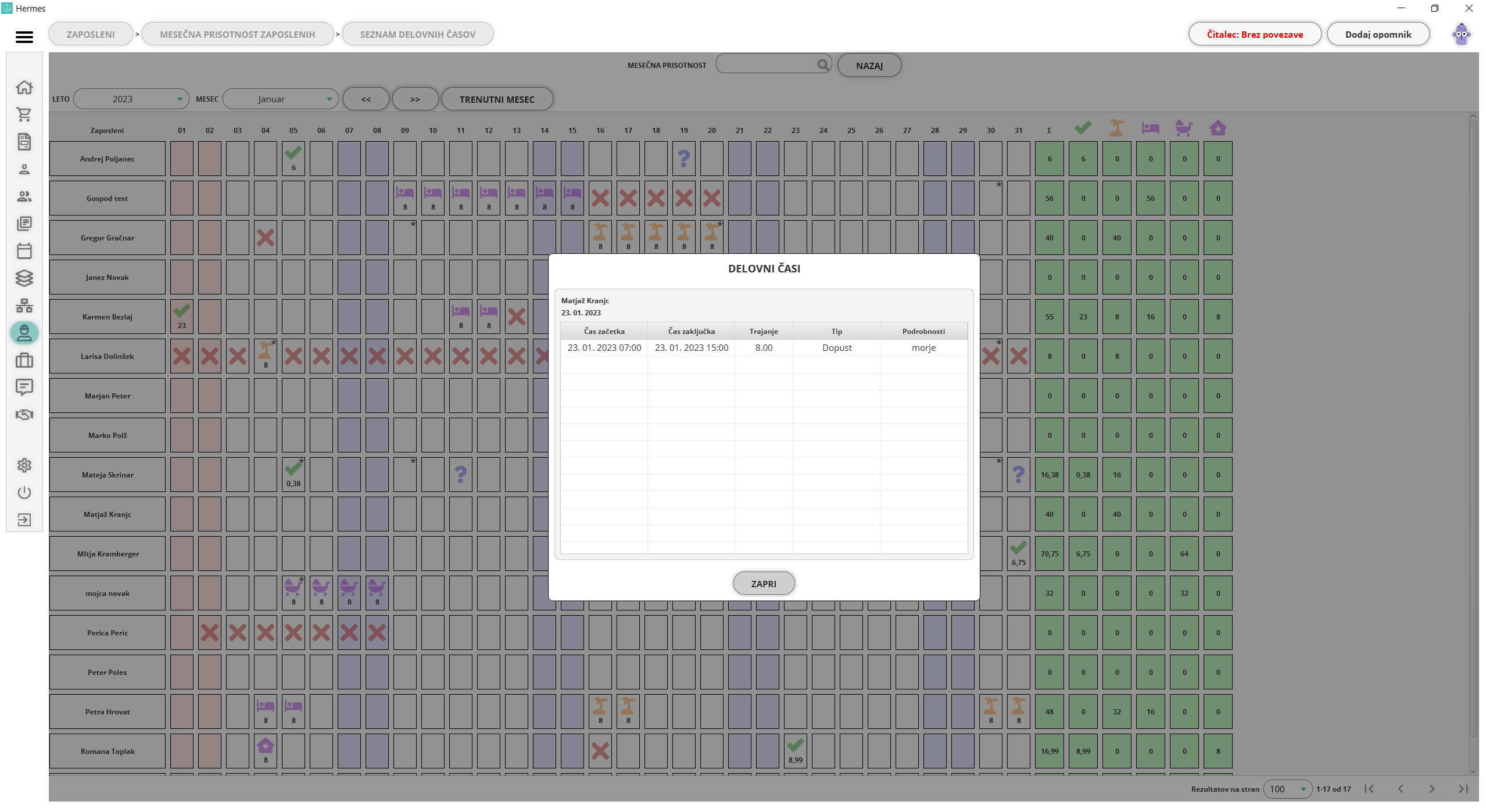1486x812 pixels.
Task: Open the organization chart sidebar icon
Action: point(24,306)
